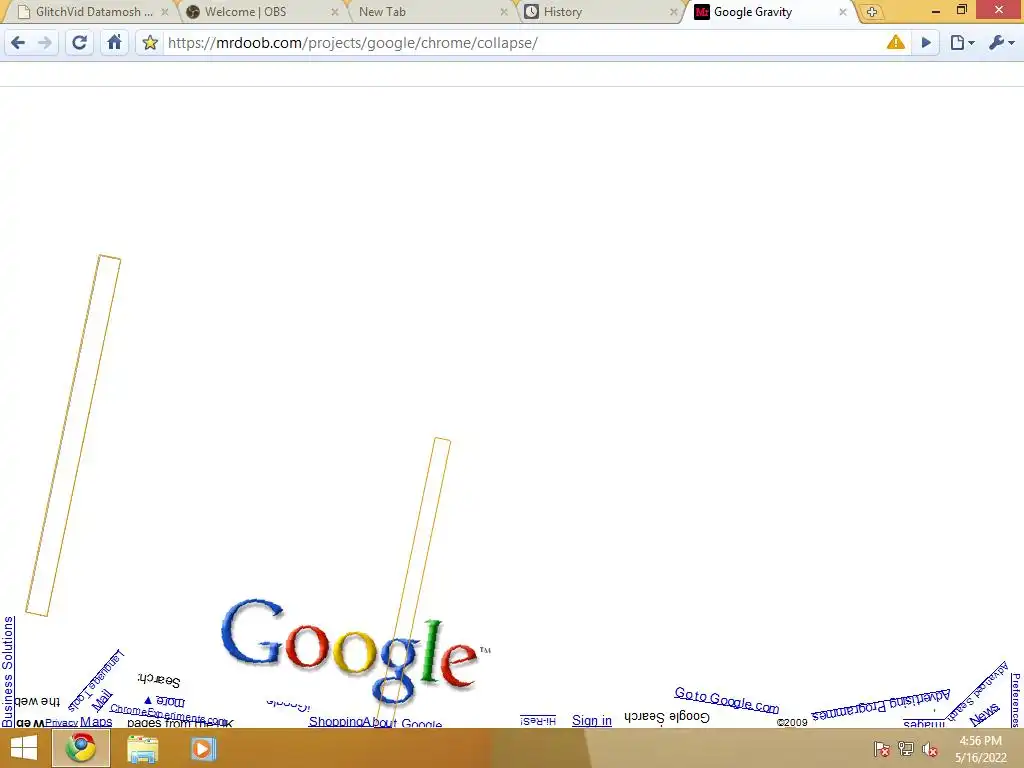Click the Action Center flag tray icon

click(x=881, y=749)
